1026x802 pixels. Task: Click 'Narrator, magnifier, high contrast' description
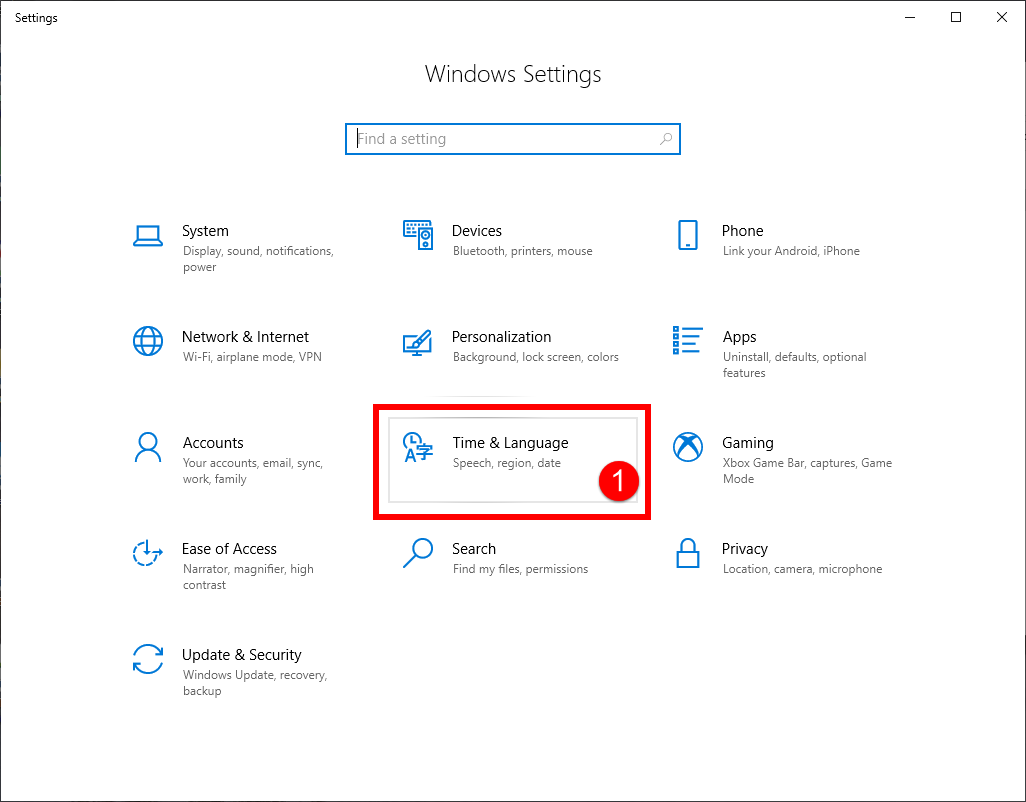(248, 577)
